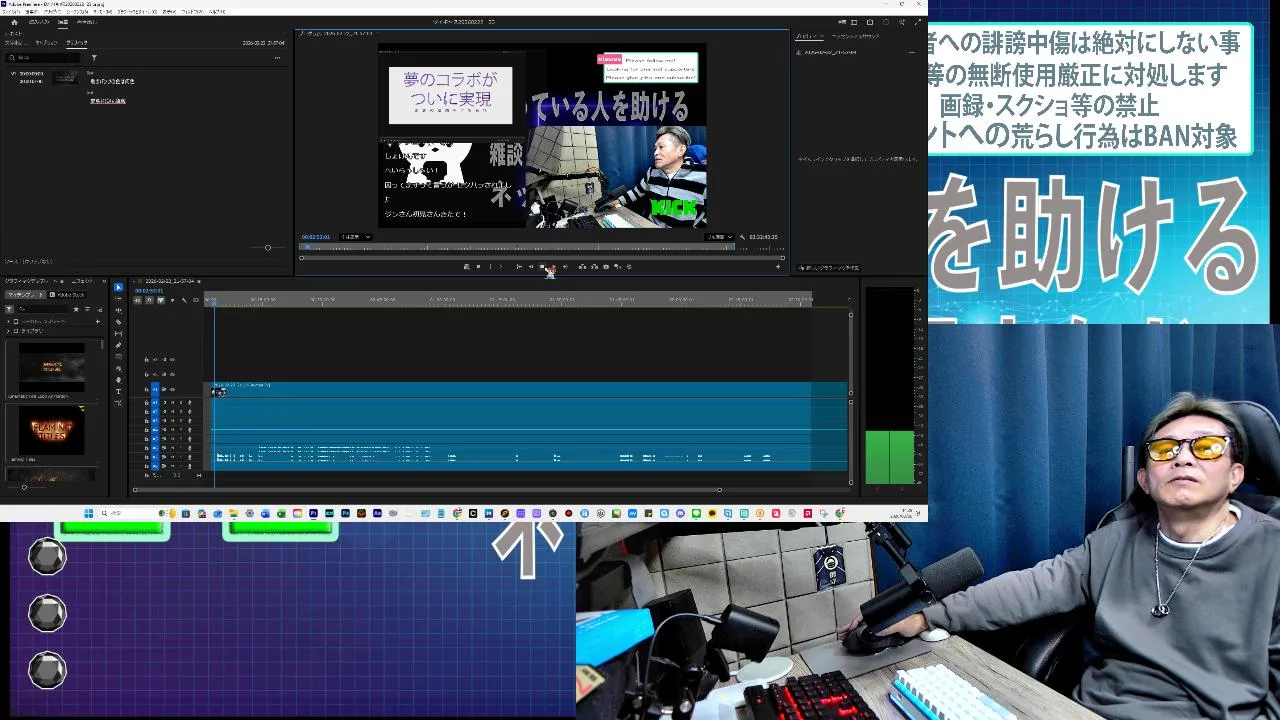Open the Program monitor zoom level dropdown
The height and width of the screenshot is (720, 1280).
pos(355,237)
